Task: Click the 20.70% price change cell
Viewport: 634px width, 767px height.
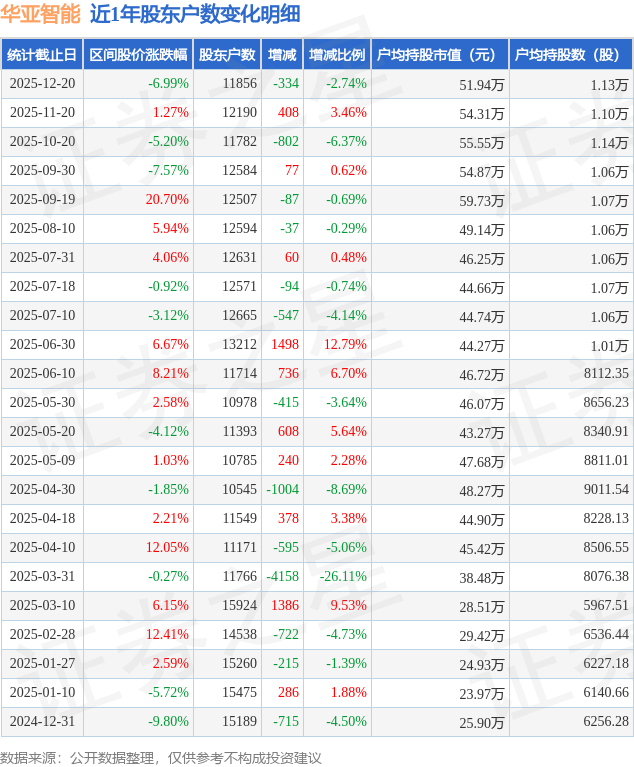Action: pyautogui.click(x=167, y=200)
